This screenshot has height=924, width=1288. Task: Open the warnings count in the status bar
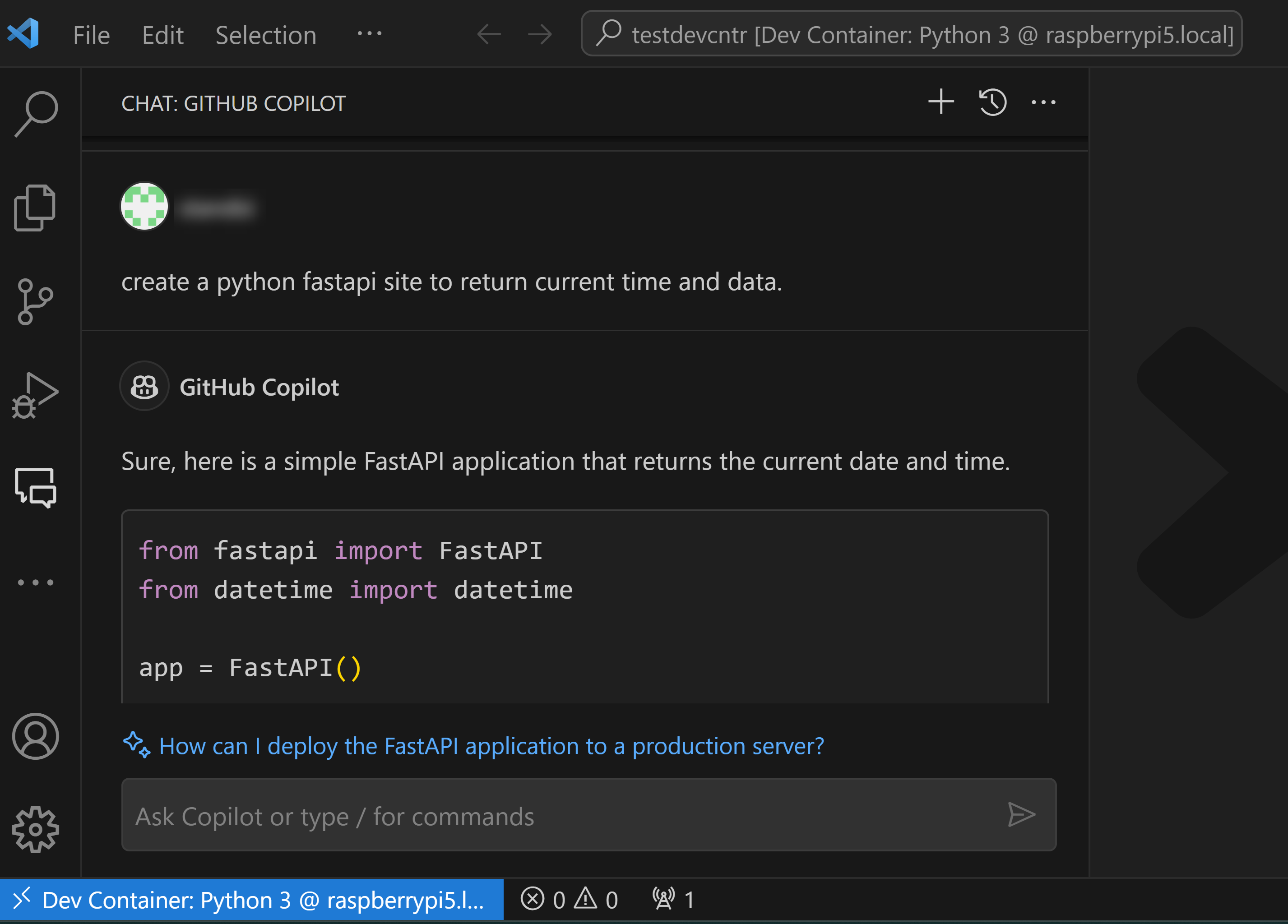pos(596,900)
